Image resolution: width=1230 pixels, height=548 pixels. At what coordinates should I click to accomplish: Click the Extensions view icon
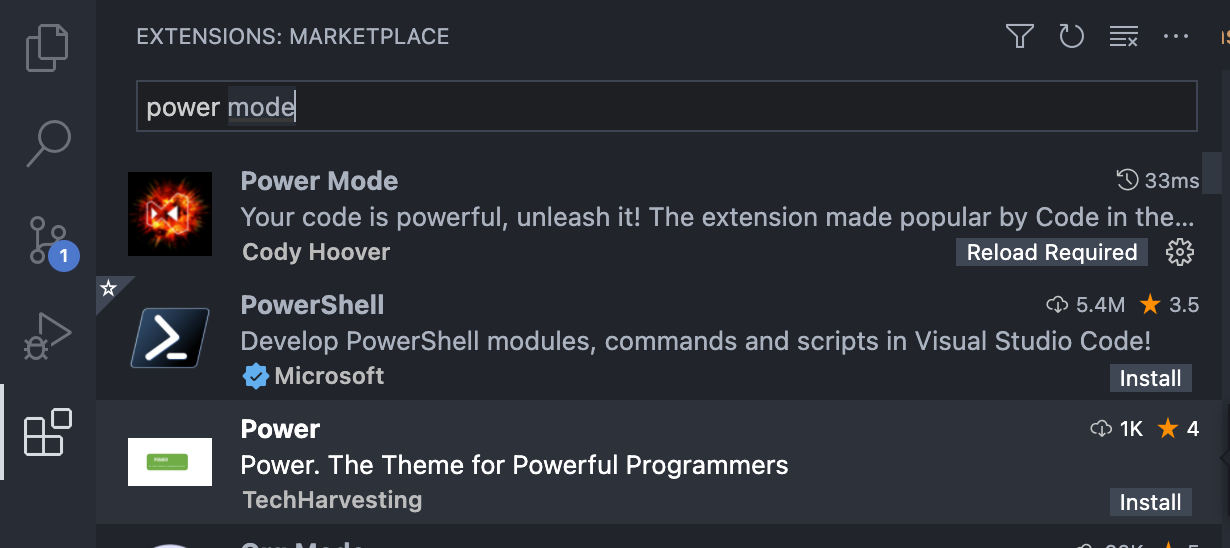point(47,432)
